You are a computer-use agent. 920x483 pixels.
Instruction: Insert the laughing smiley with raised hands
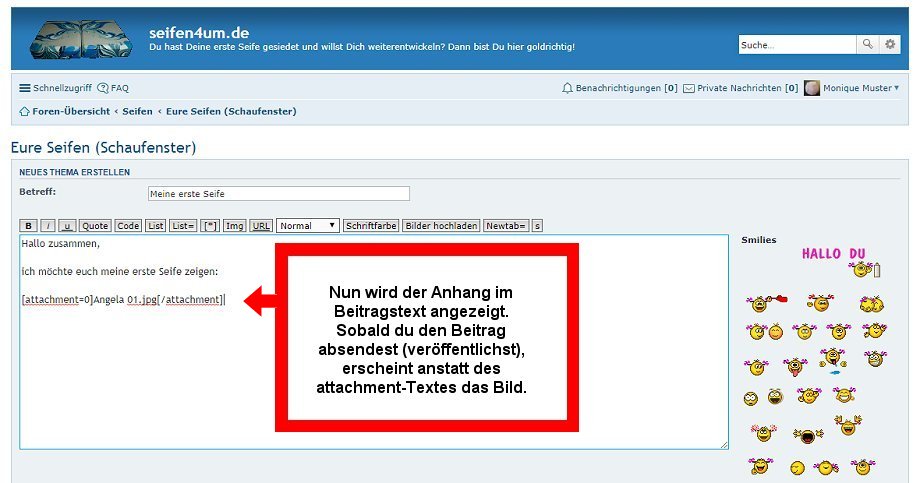(847, 424)
